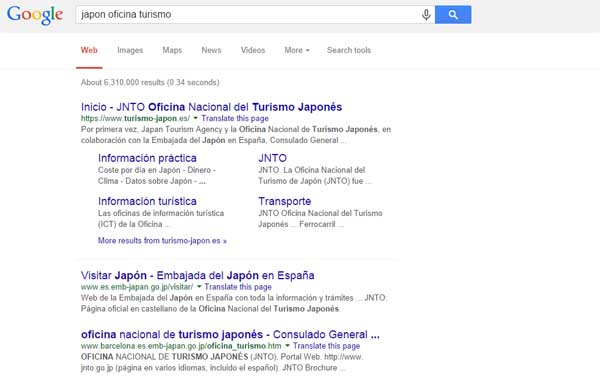Click the blue search magnifier button
Screen dimensions: 600x379
point(453,15)
